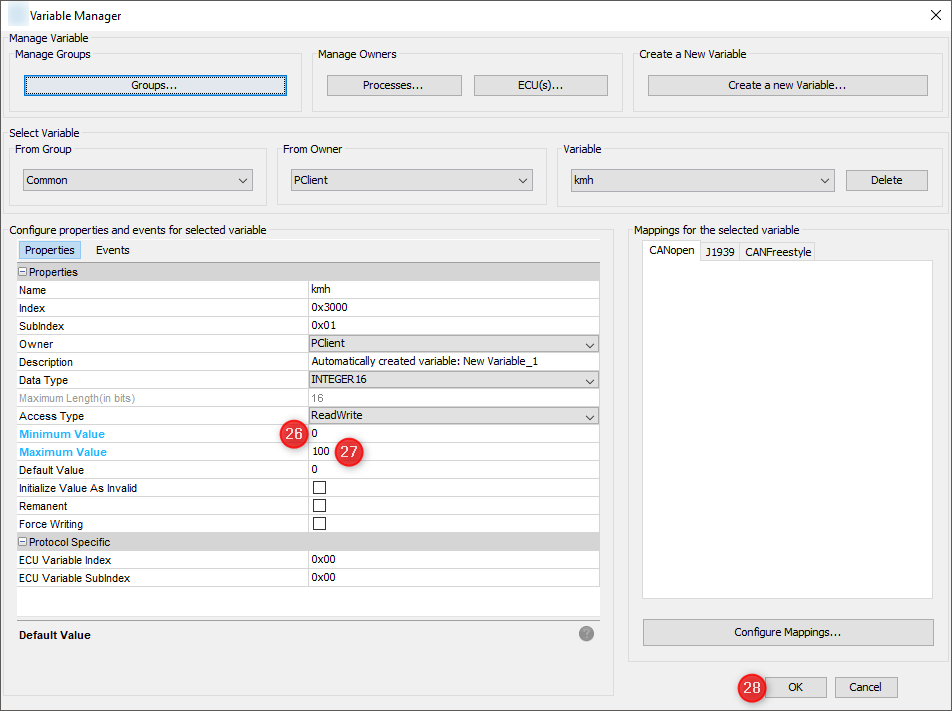Confirm with the OK button

(x=795, y=687)
